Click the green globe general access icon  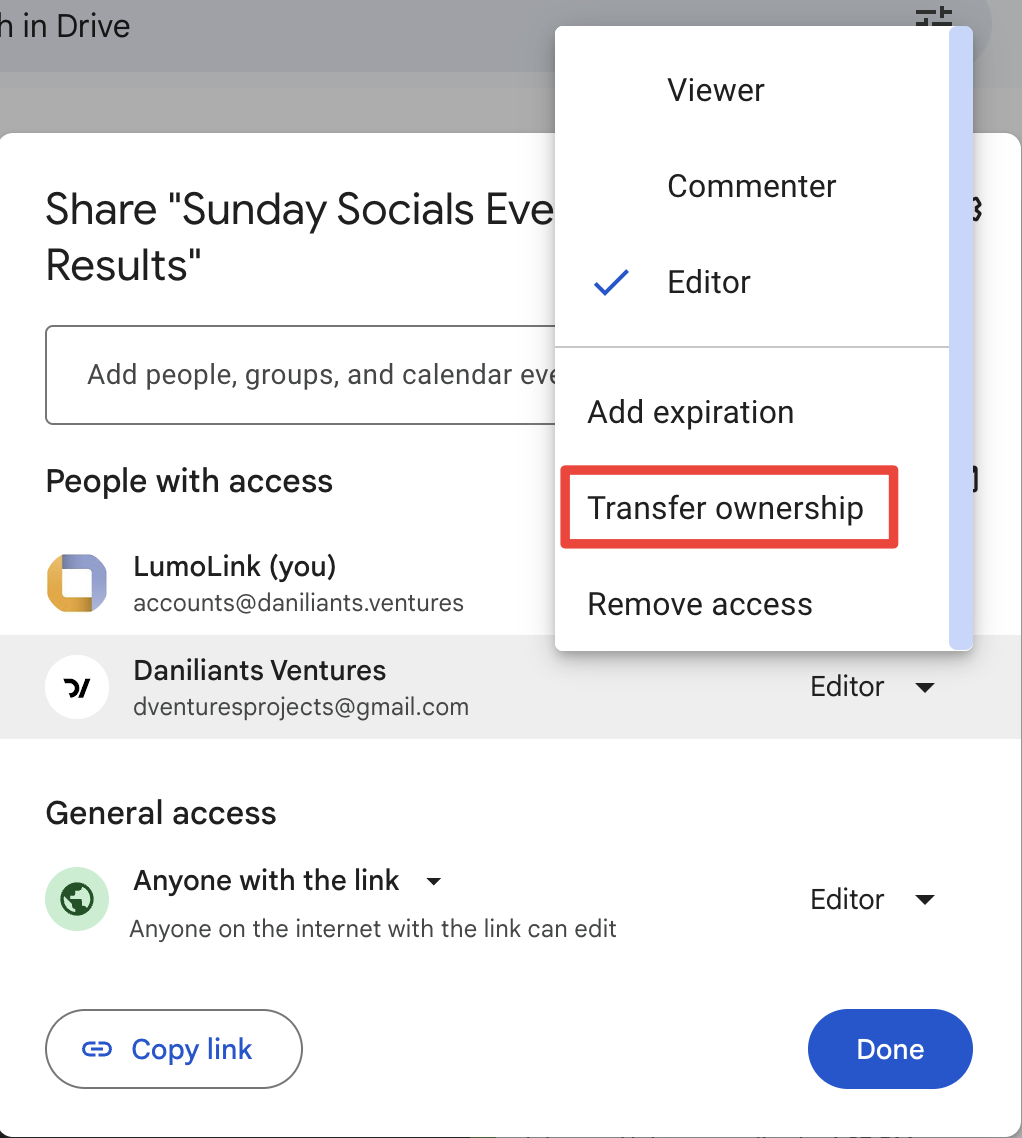coord(77,899)
